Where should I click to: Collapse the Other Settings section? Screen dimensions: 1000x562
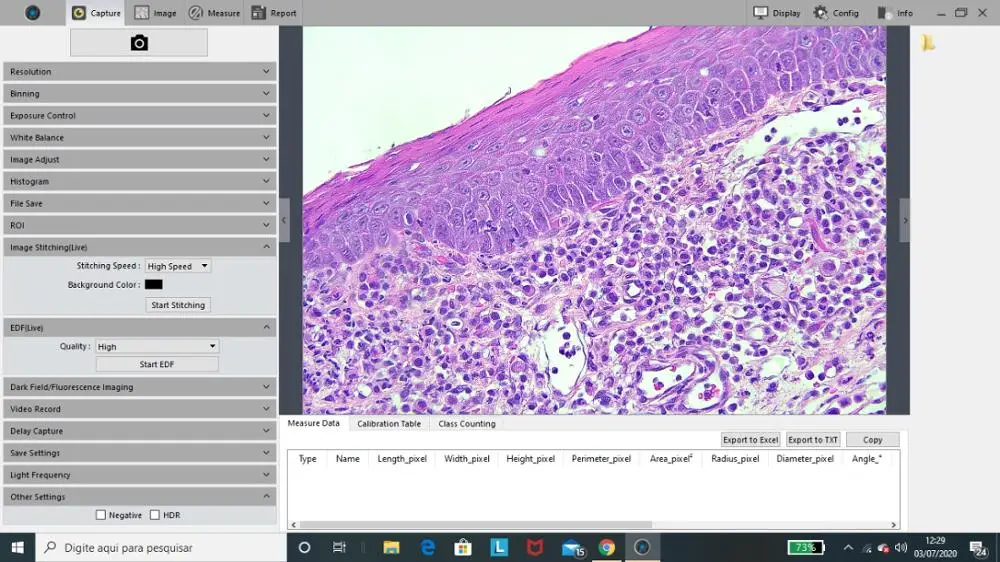click(140, 496)
